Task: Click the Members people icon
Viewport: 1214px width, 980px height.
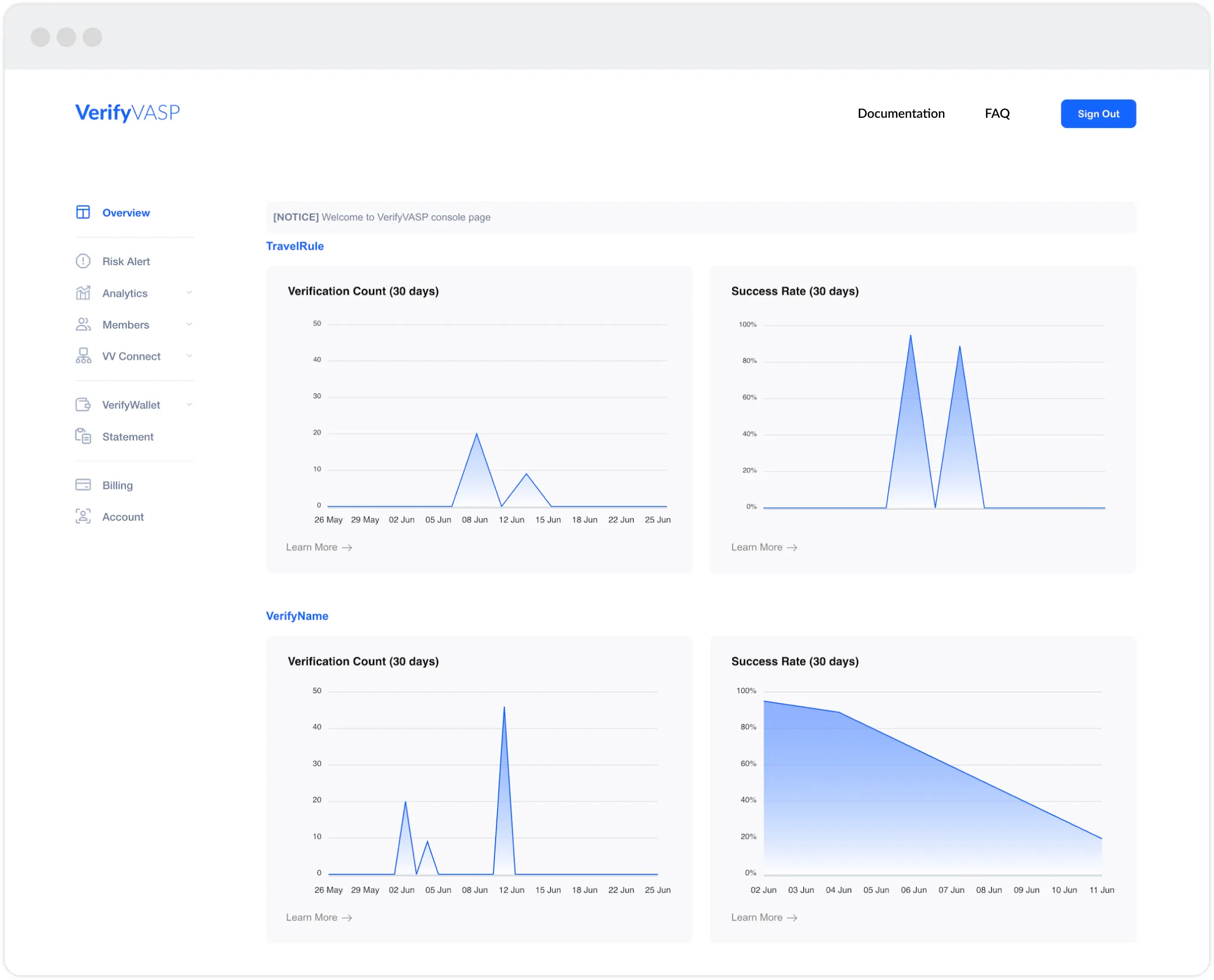Action: pos(83,325)
